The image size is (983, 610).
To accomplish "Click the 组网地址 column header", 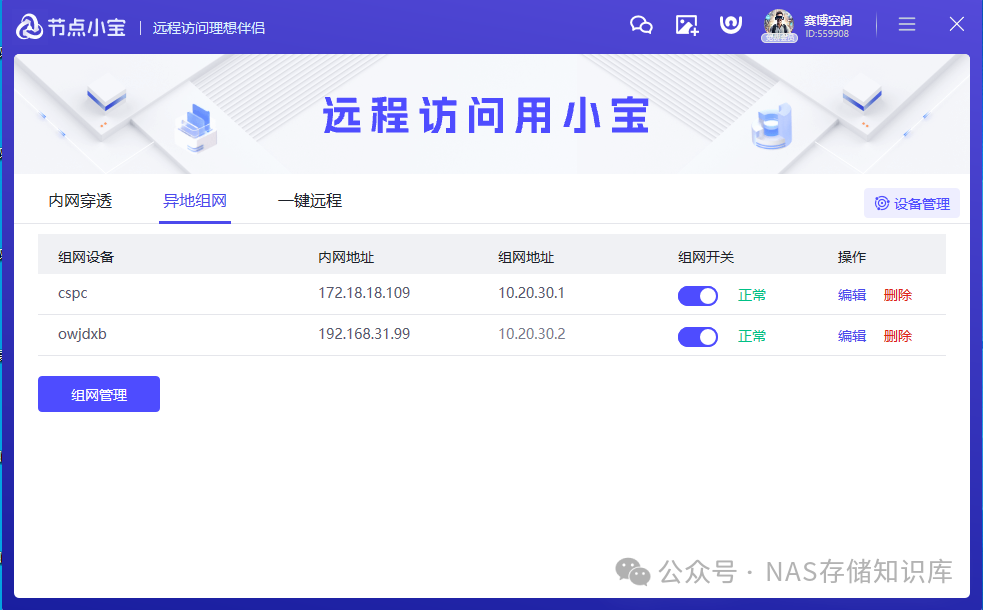I will pos(526,257).
